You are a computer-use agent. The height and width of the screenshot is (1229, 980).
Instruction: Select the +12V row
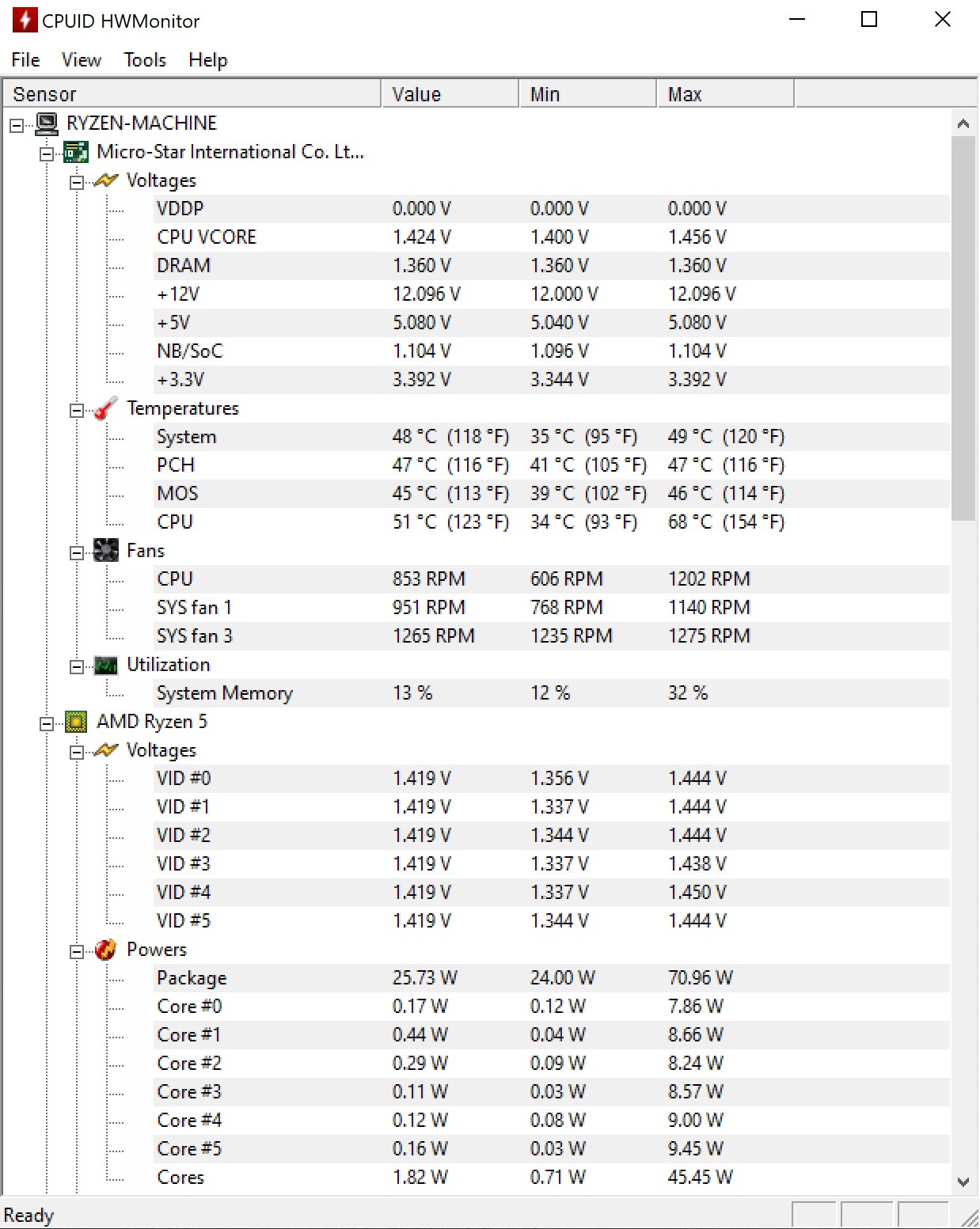coord(553,294)
